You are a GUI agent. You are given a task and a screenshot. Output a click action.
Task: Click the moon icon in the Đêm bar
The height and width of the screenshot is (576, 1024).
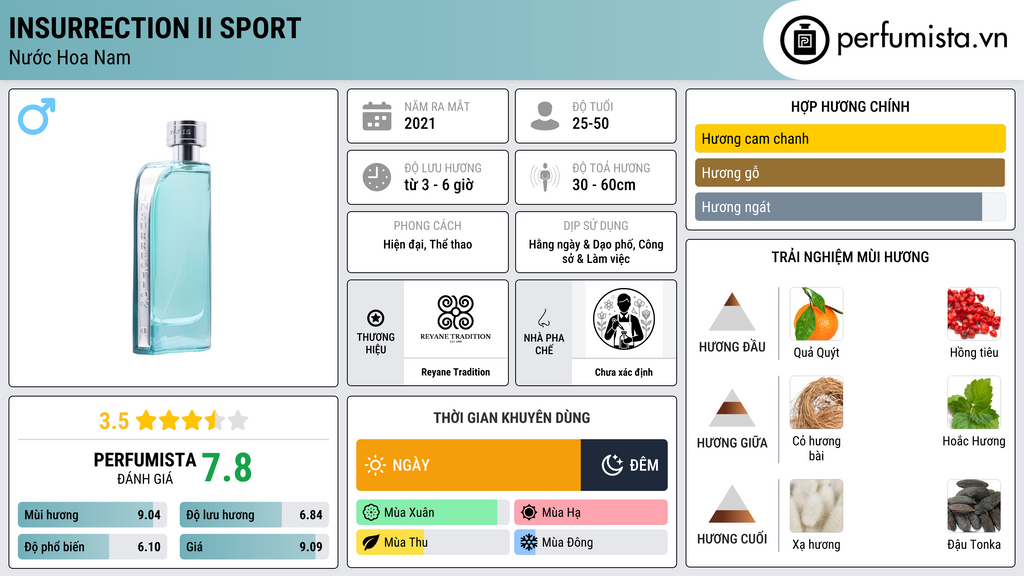(612, 465)
